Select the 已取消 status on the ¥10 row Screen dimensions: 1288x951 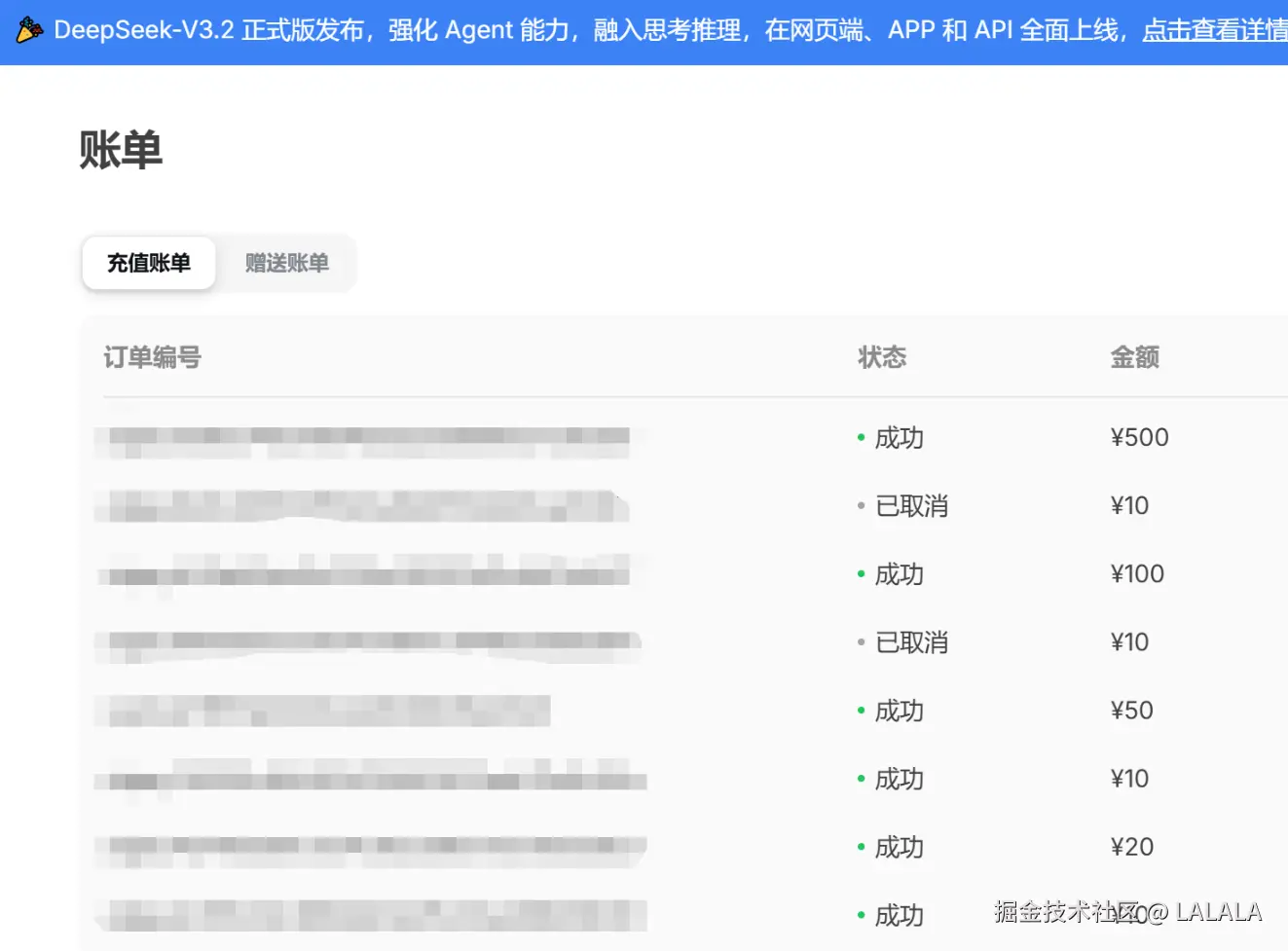(911, 506)
